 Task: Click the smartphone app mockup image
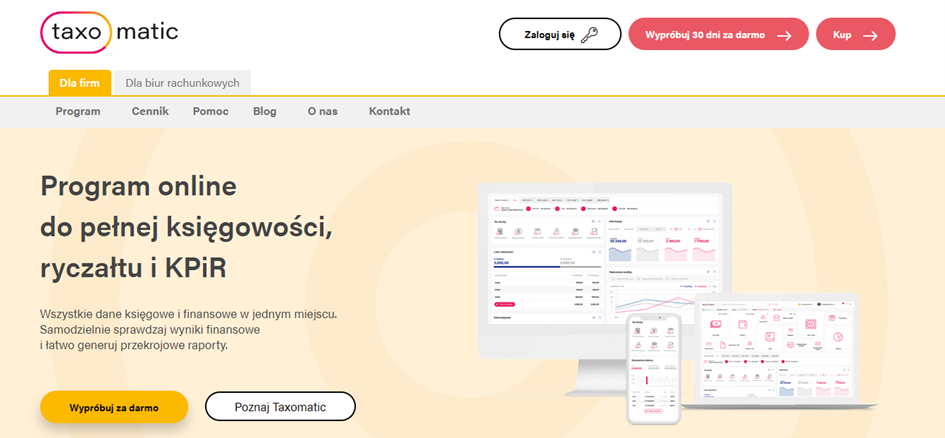653,367
